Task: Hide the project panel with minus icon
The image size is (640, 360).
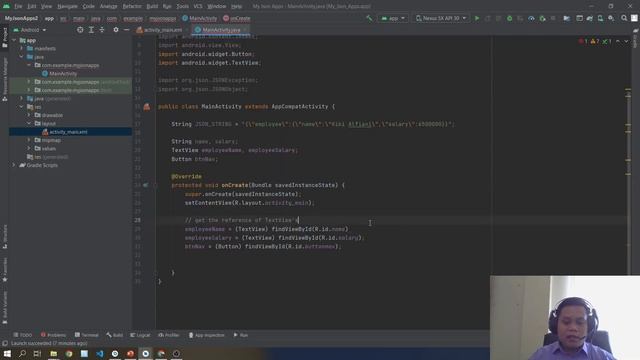Action: tap(127, 30)
